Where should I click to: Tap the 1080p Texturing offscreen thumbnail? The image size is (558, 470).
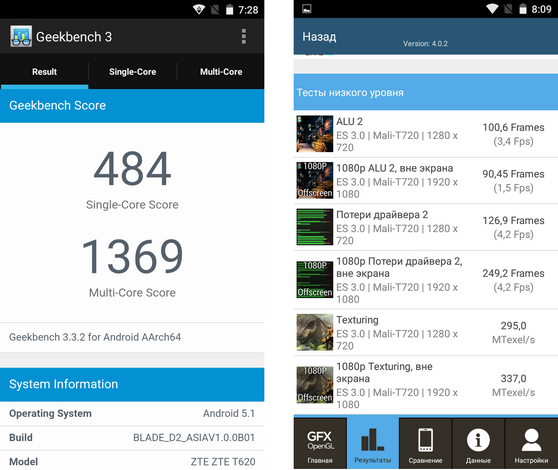coord(315,385)
